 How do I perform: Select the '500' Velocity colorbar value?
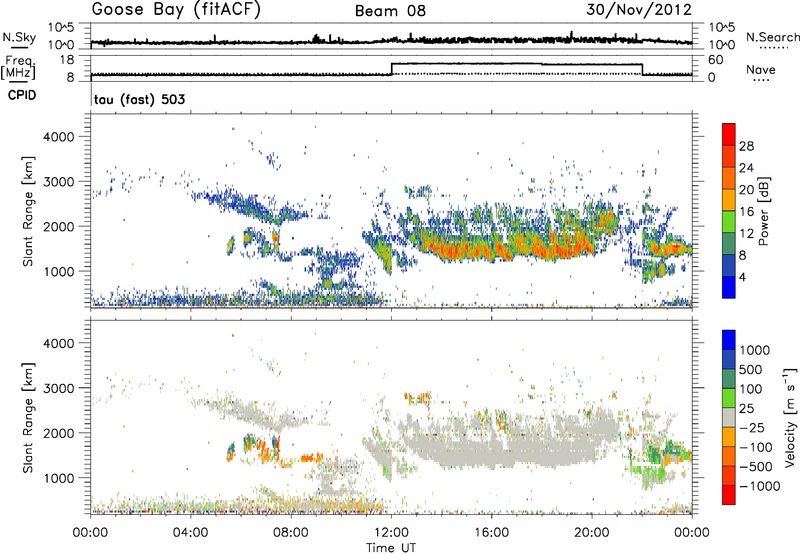750,370
